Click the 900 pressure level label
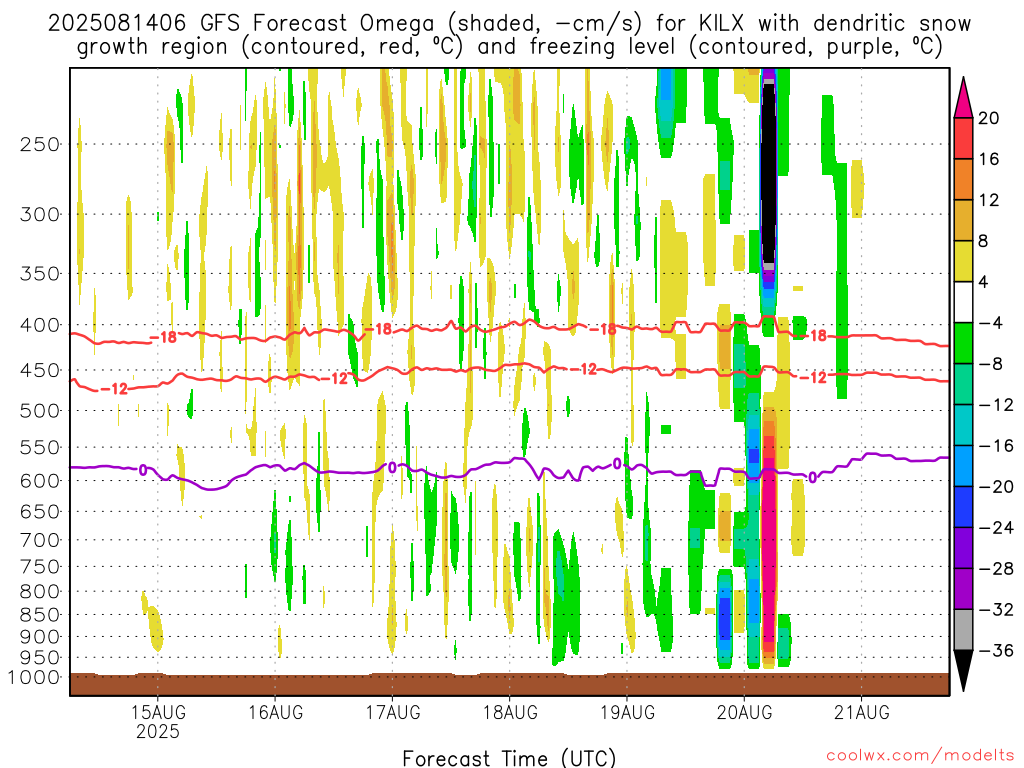The image size is (1024, 768). click(x=40, y=637)
